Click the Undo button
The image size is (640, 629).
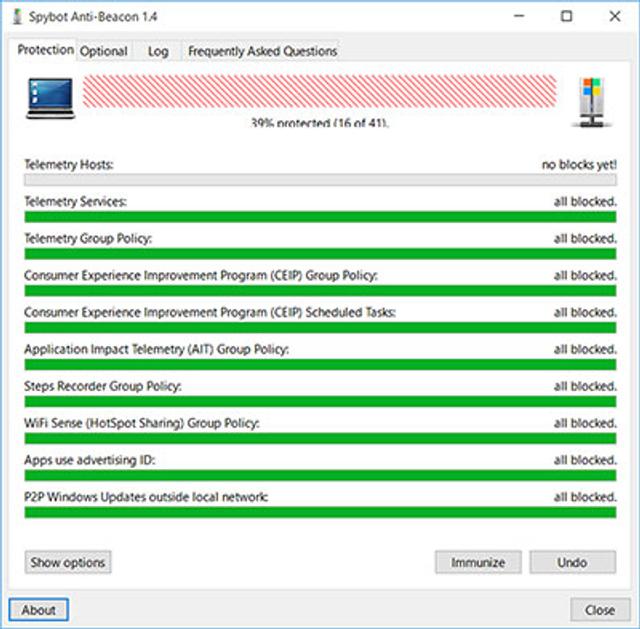coord(573,562)
